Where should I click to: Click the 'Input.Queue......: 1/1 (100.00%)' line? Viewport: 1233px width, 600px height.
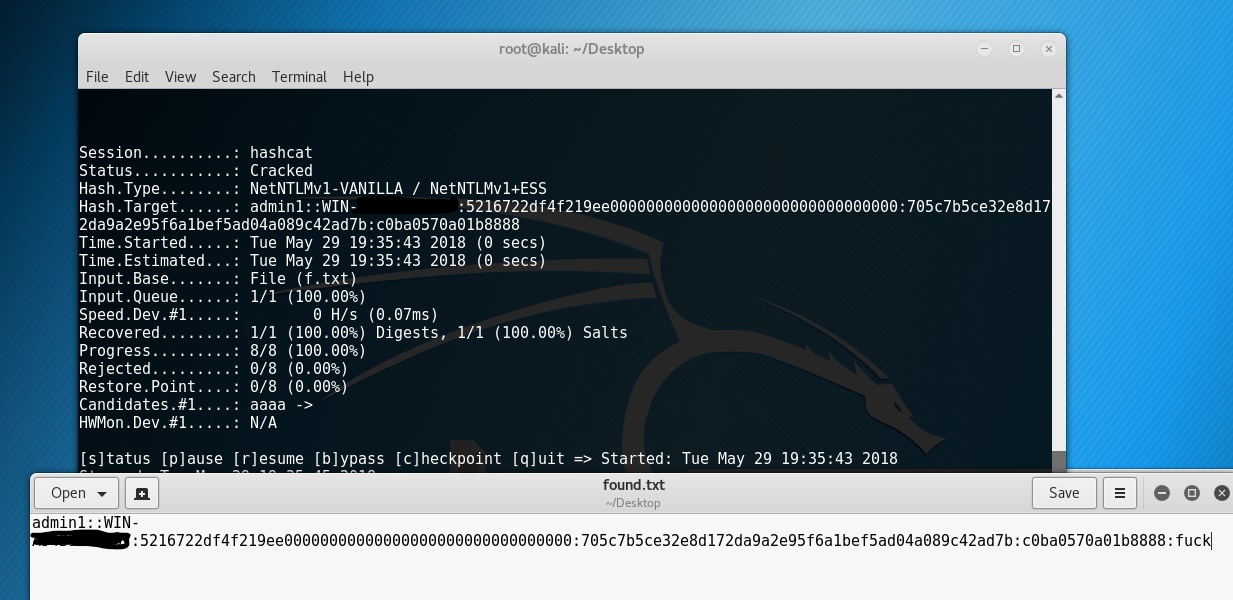(222, 297)
